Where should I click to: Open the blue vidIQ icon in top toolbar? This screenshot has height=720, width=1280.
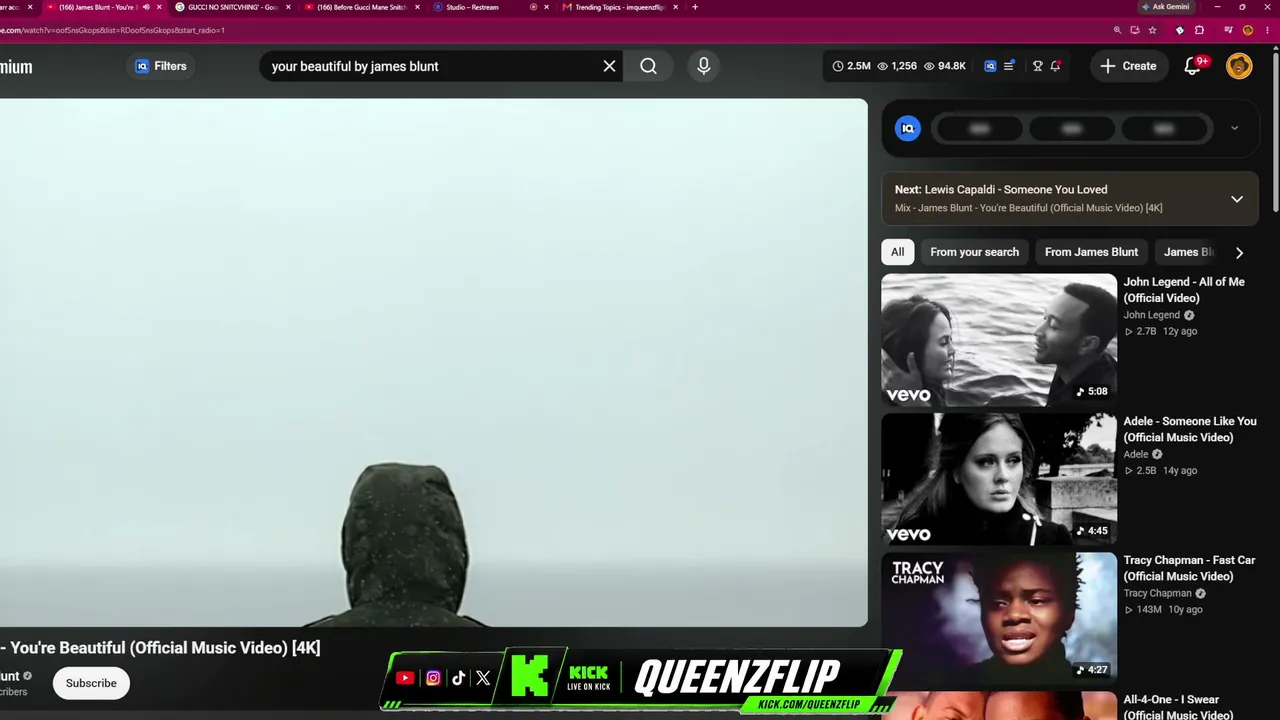point(990,66)
